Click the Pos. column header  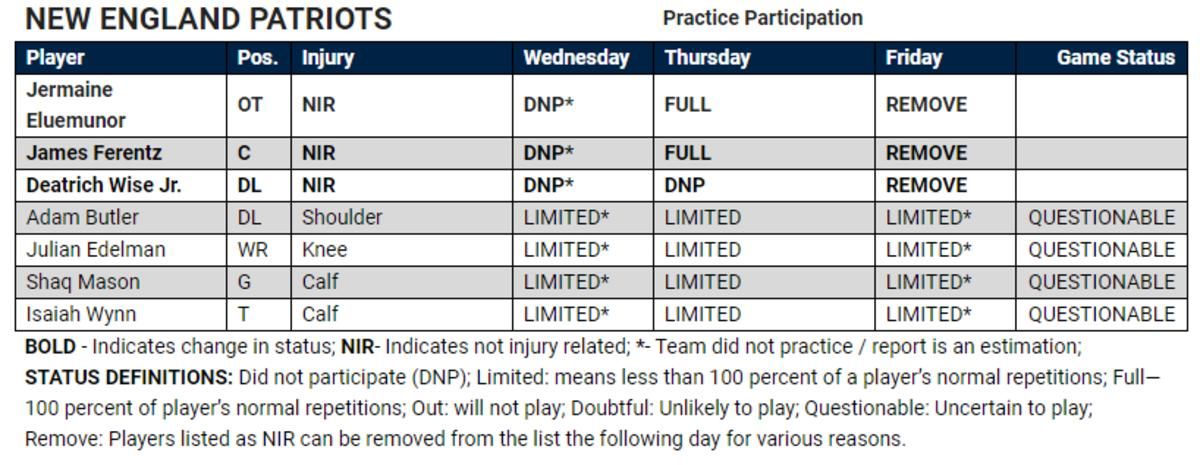pos(257,58)
